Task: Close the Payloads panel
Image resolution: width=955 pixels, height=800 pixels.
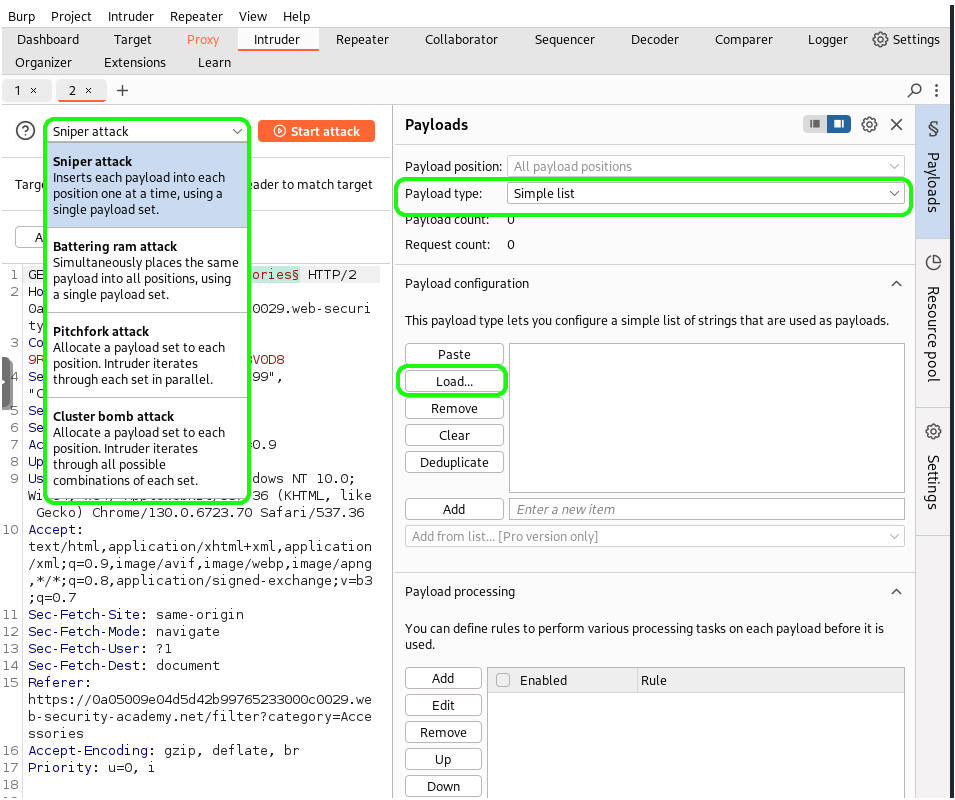Action: pos(897,125)
